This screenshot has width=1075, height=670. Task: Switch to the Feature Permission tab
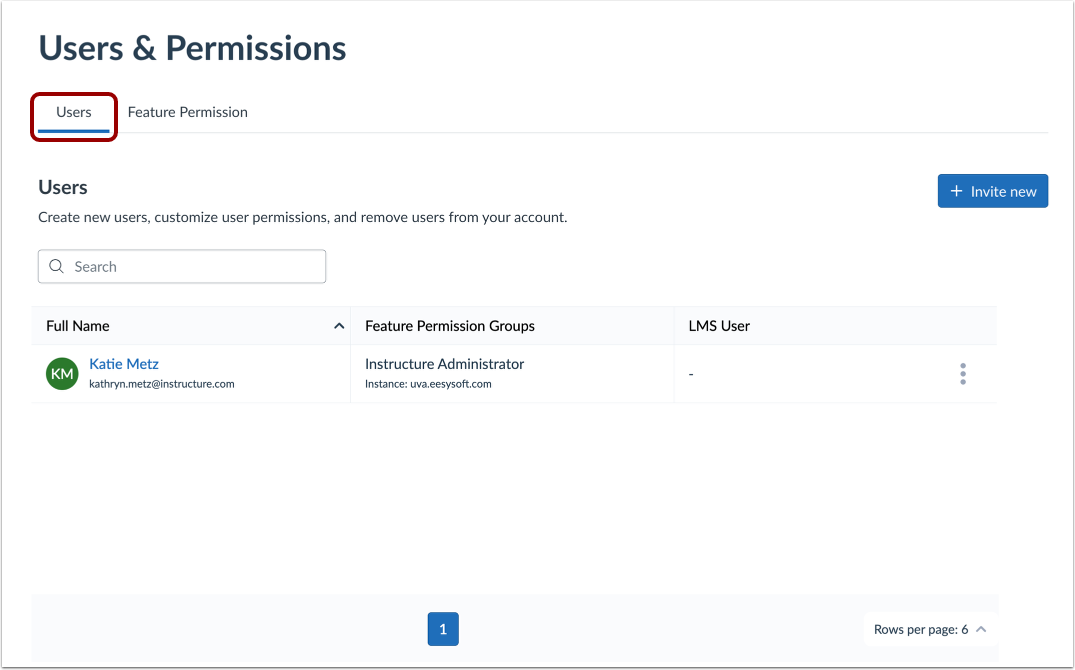tap(187, 112)
